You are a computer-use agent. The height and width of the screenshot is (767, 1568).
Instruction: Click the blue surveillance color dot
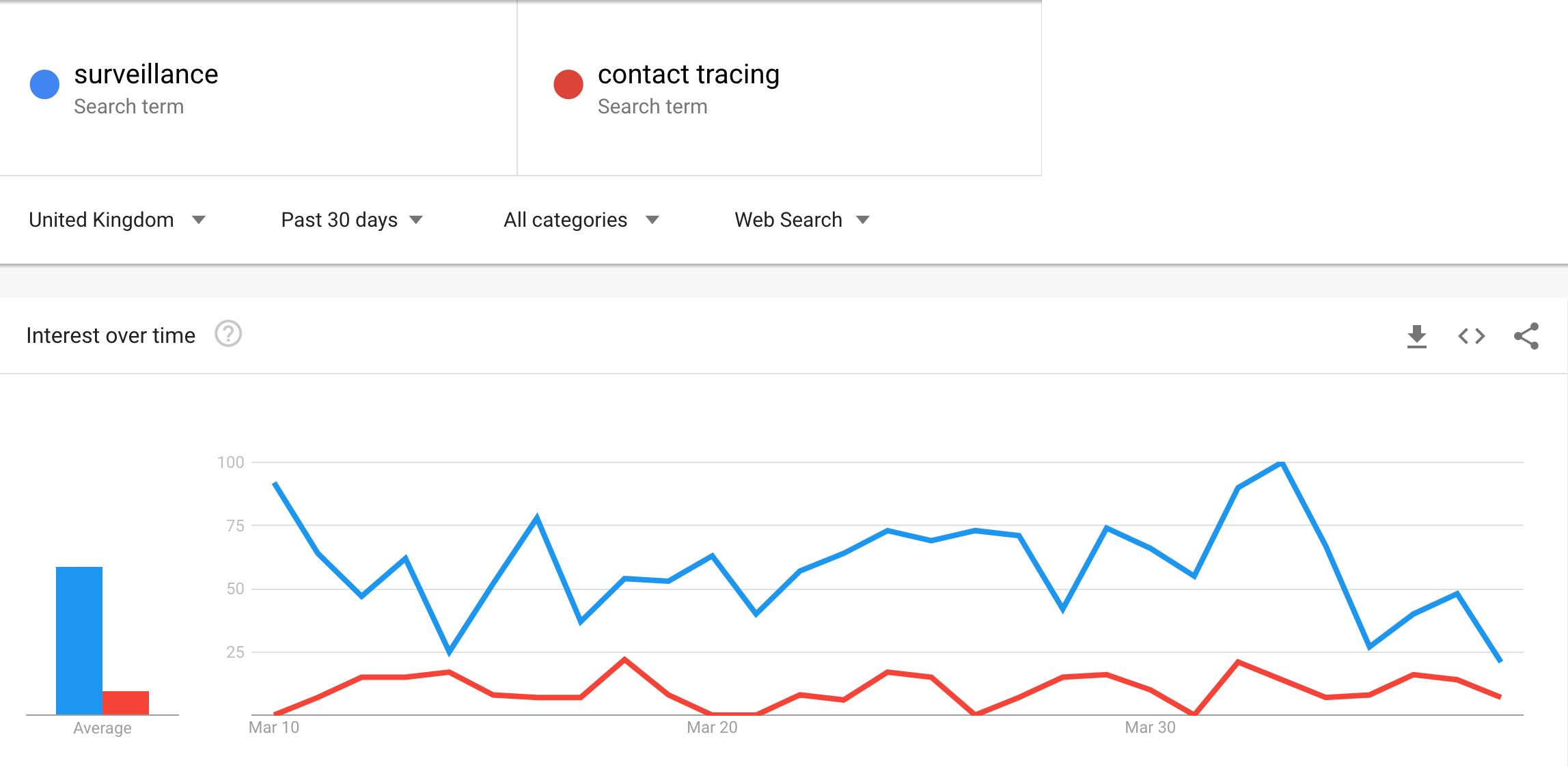[45, 85]
